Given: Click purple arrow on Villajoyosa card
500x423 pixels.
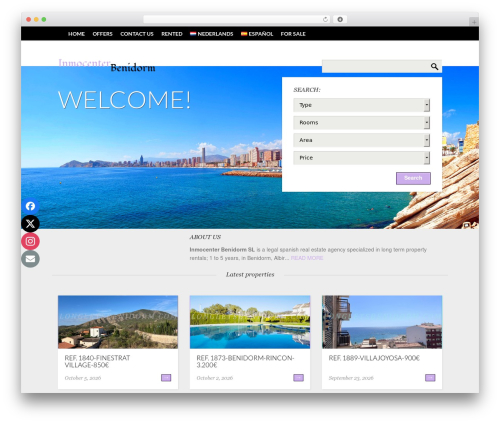Looking at the screenshot, I should tap(430, 378).
